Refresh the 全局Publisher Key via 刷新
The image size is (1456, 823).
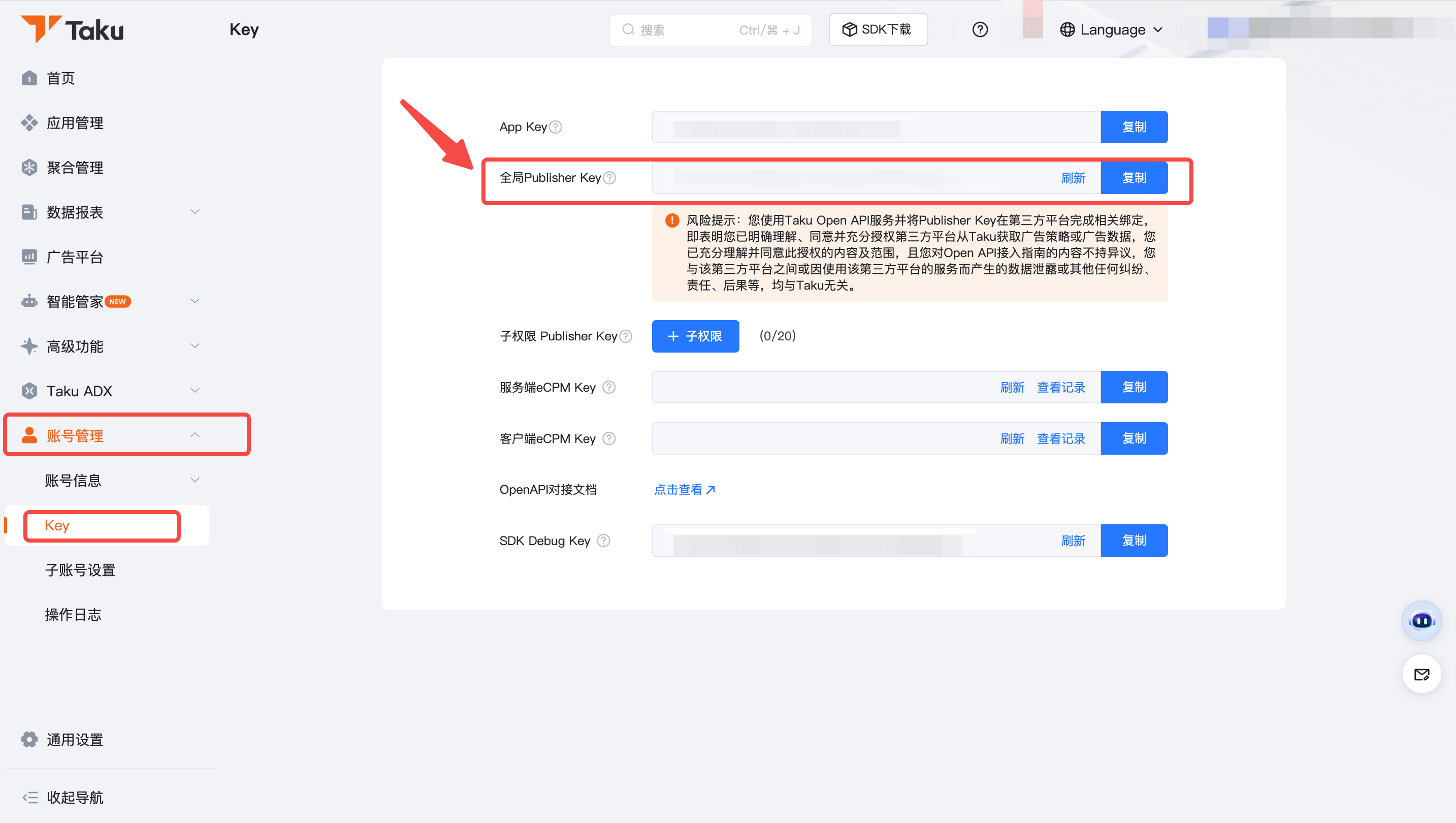(x=1074, y=178)
